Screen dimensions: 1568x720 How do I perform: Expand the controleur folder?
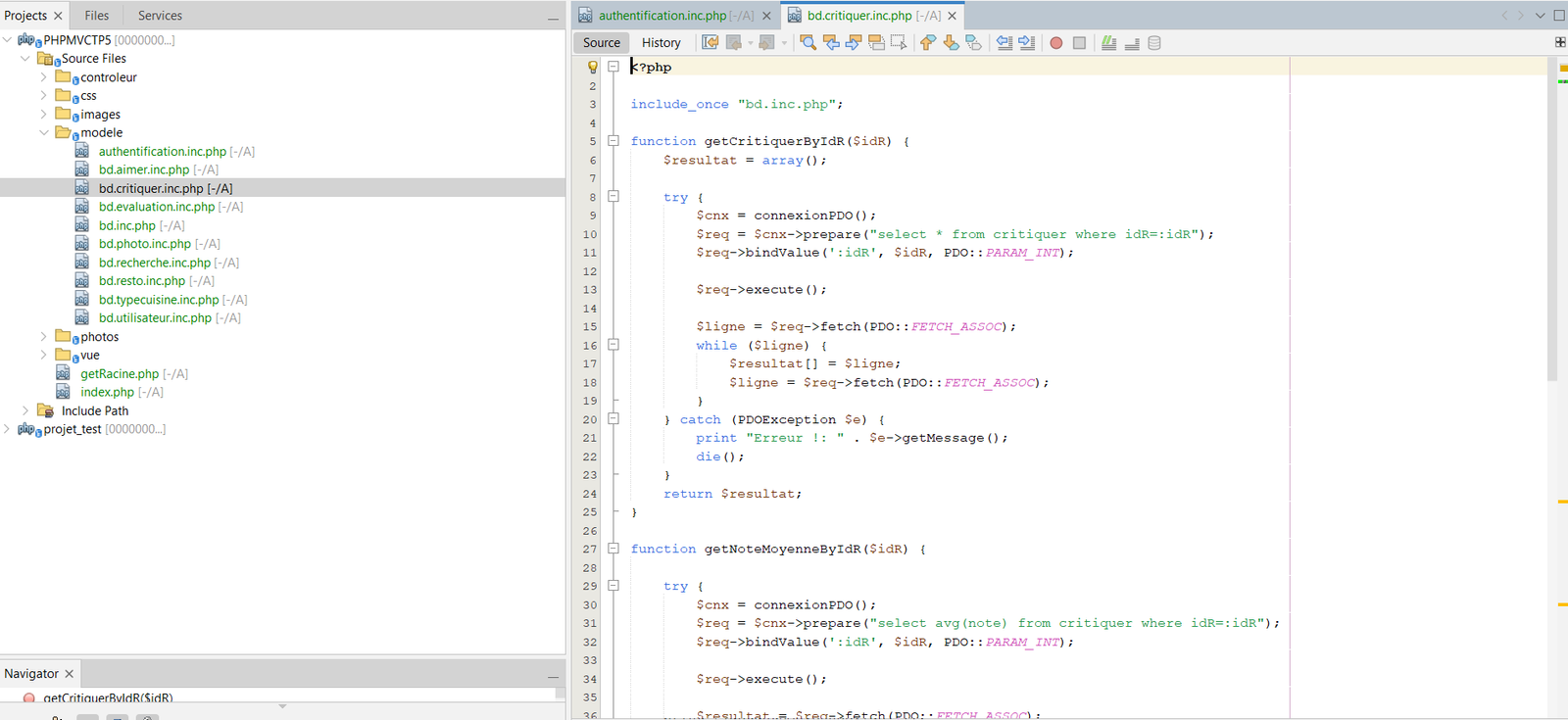(x=43, y=77)
